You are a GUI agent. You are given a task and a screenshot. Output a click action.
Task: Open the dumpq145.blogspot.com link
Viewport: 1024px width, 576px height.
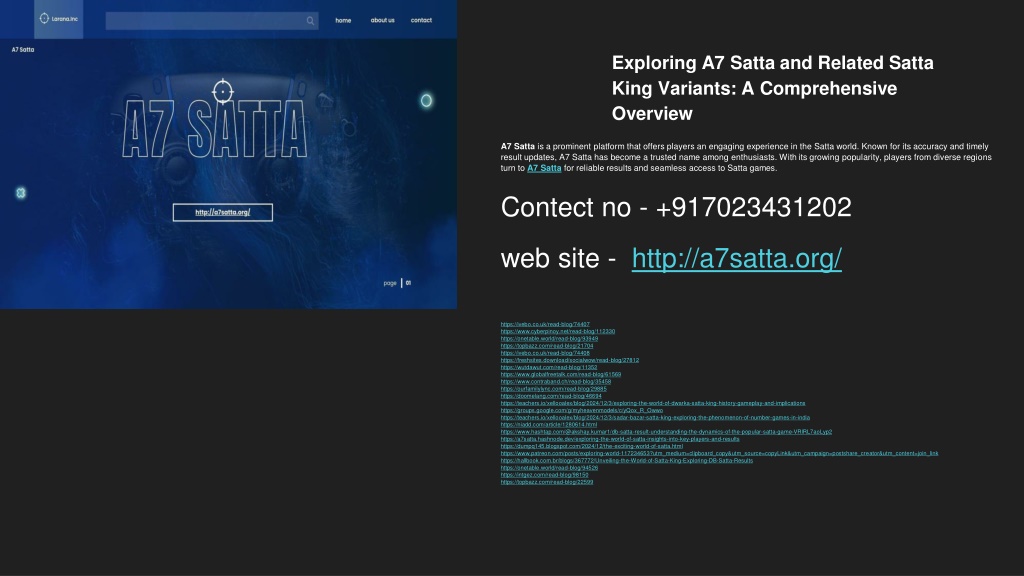coord(592,446)
